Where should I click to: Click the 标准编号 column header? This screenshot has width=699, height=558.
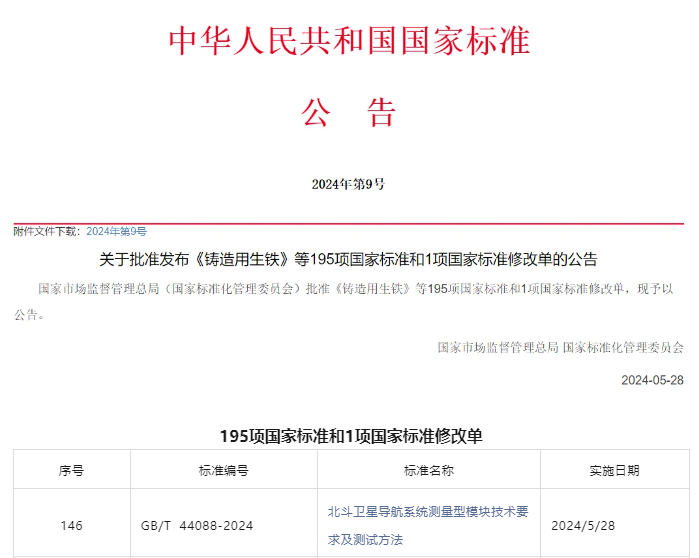pos(223,470)
